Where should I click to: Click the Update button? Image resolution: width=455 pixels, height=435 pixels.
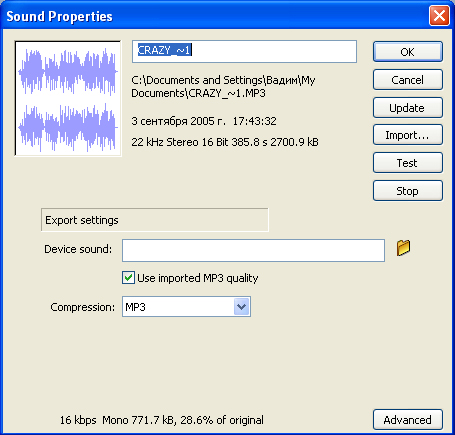[408, 108]
